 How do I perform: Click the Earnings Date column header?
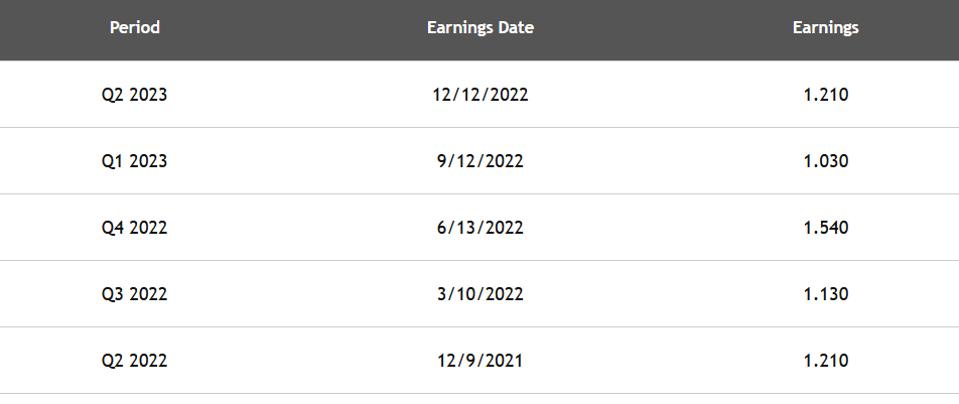pos(480,28)
